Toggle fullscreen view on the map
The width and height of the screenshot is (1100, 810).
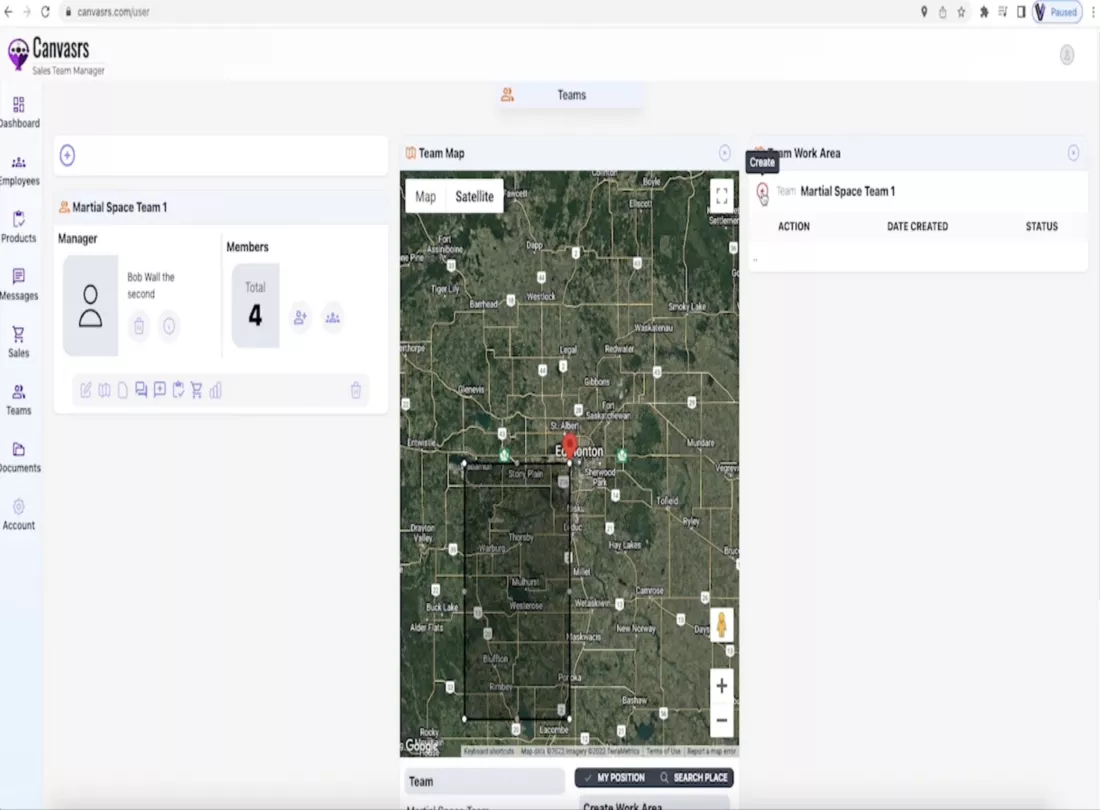pos(721,196)
